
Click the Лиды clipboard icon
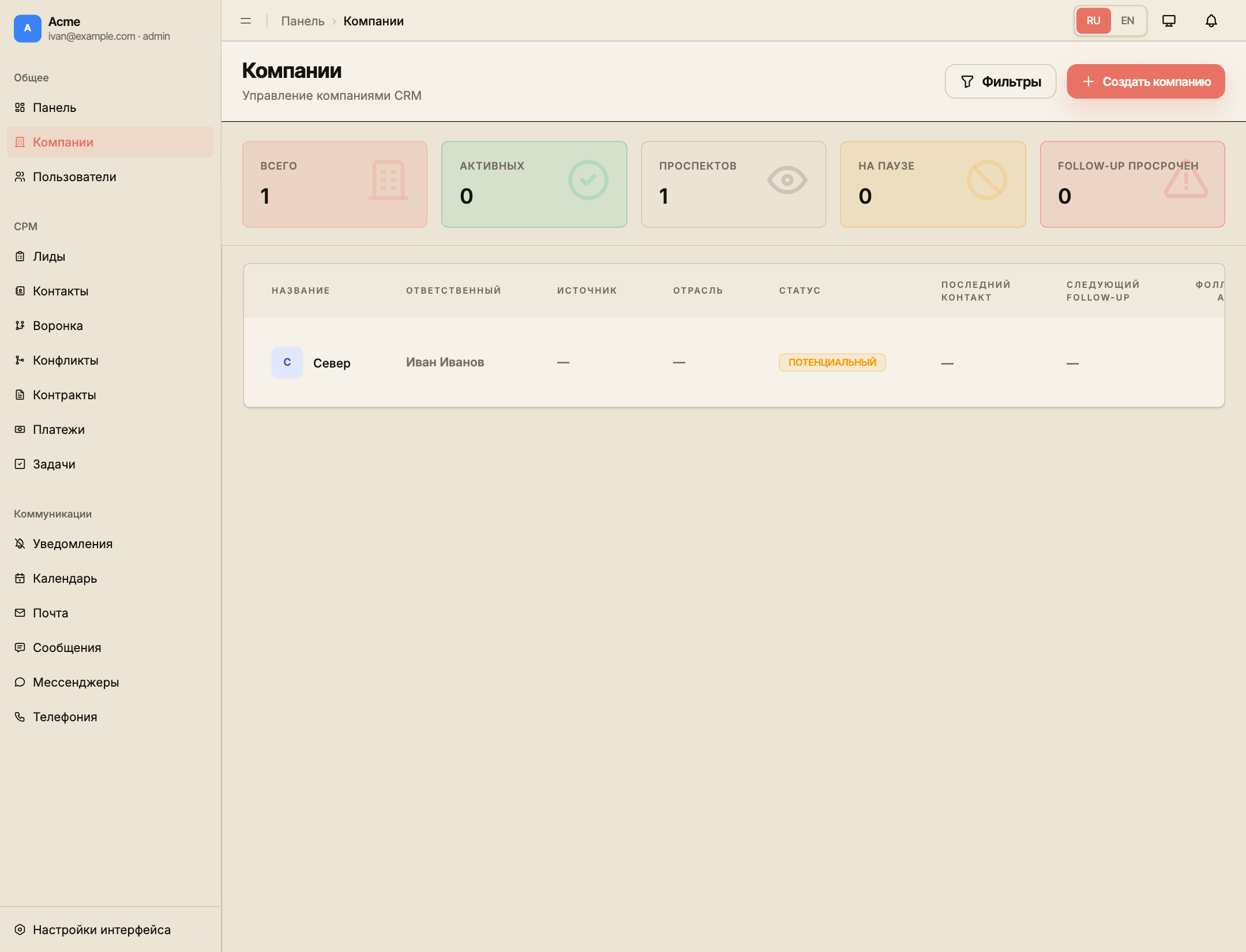[20, 256]
